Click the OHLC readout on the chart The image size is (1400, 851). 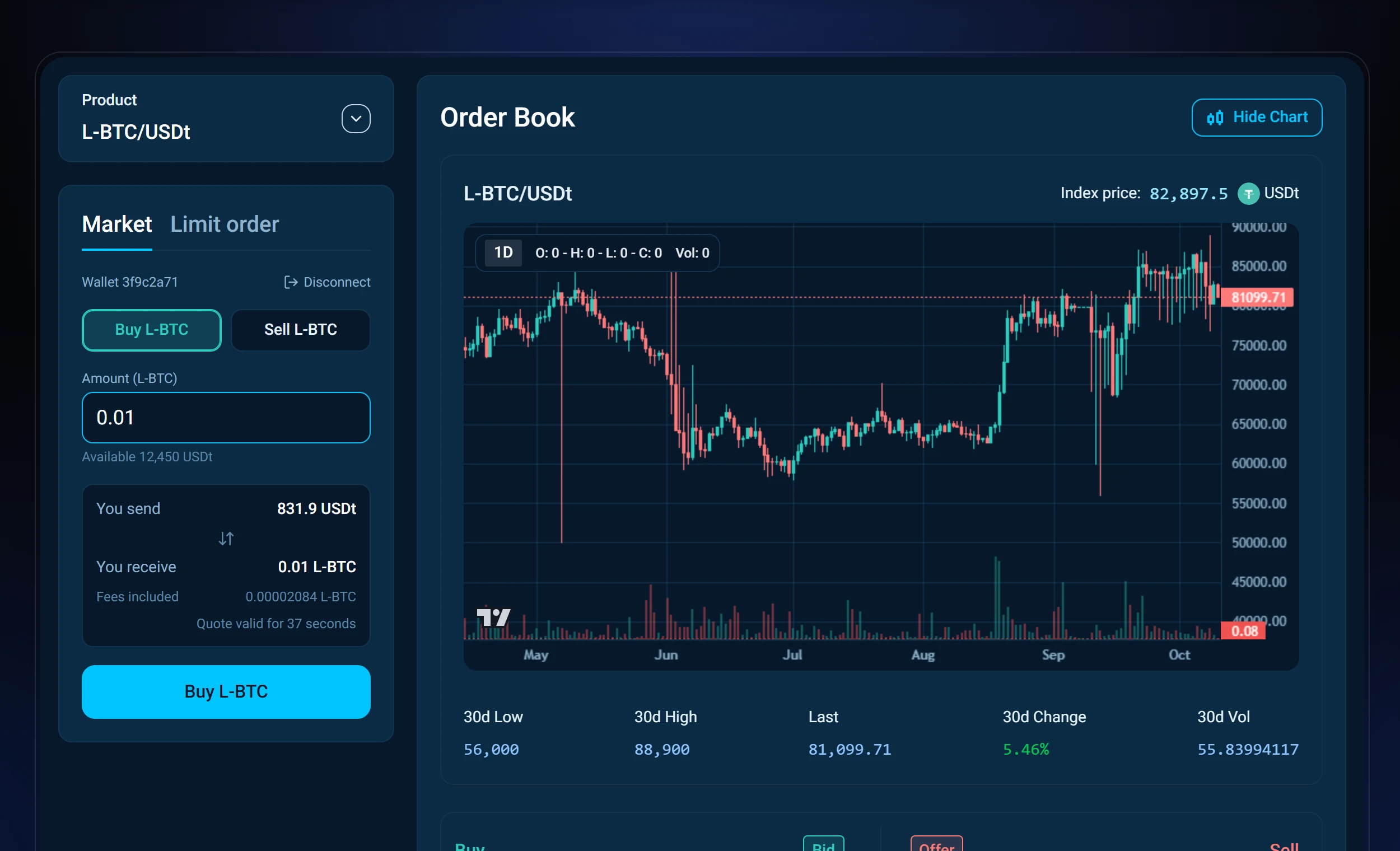coord(598,253)
